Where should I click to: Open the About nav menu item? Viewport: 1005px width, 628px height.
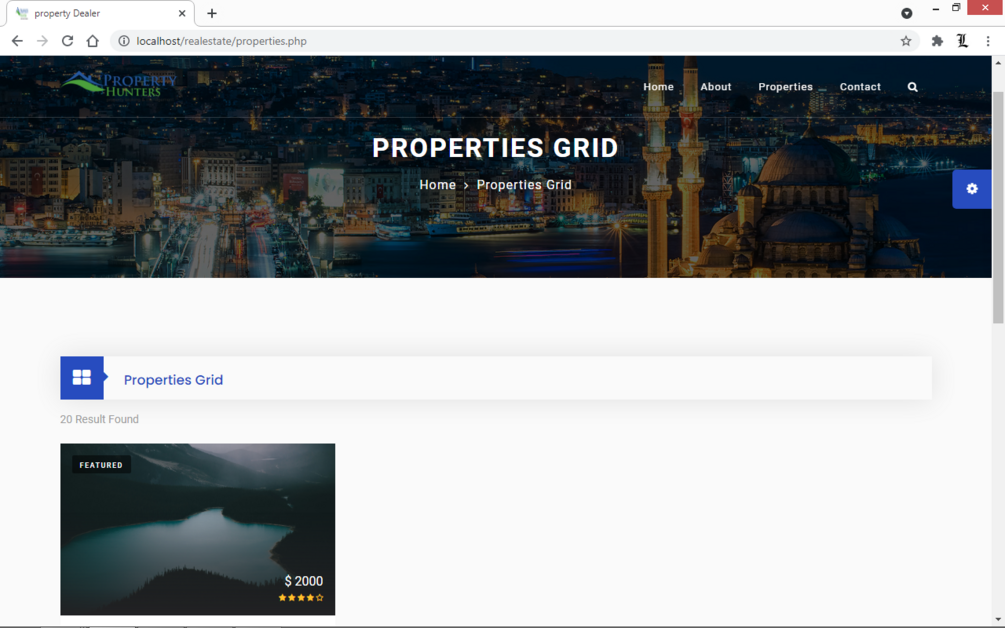(715, 87)
